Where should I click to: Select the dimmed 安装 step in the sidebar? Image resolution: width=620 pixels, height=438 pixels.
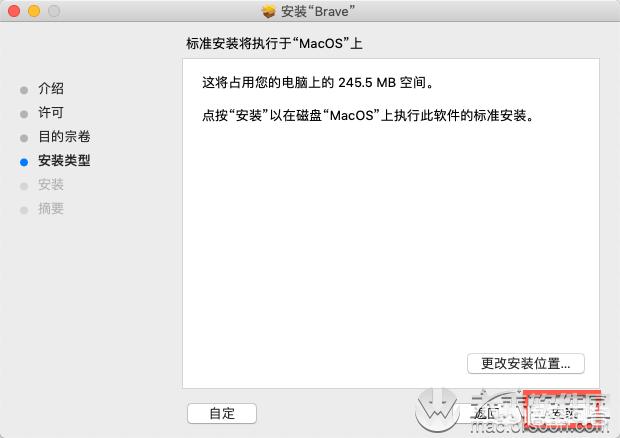point(51,185)
